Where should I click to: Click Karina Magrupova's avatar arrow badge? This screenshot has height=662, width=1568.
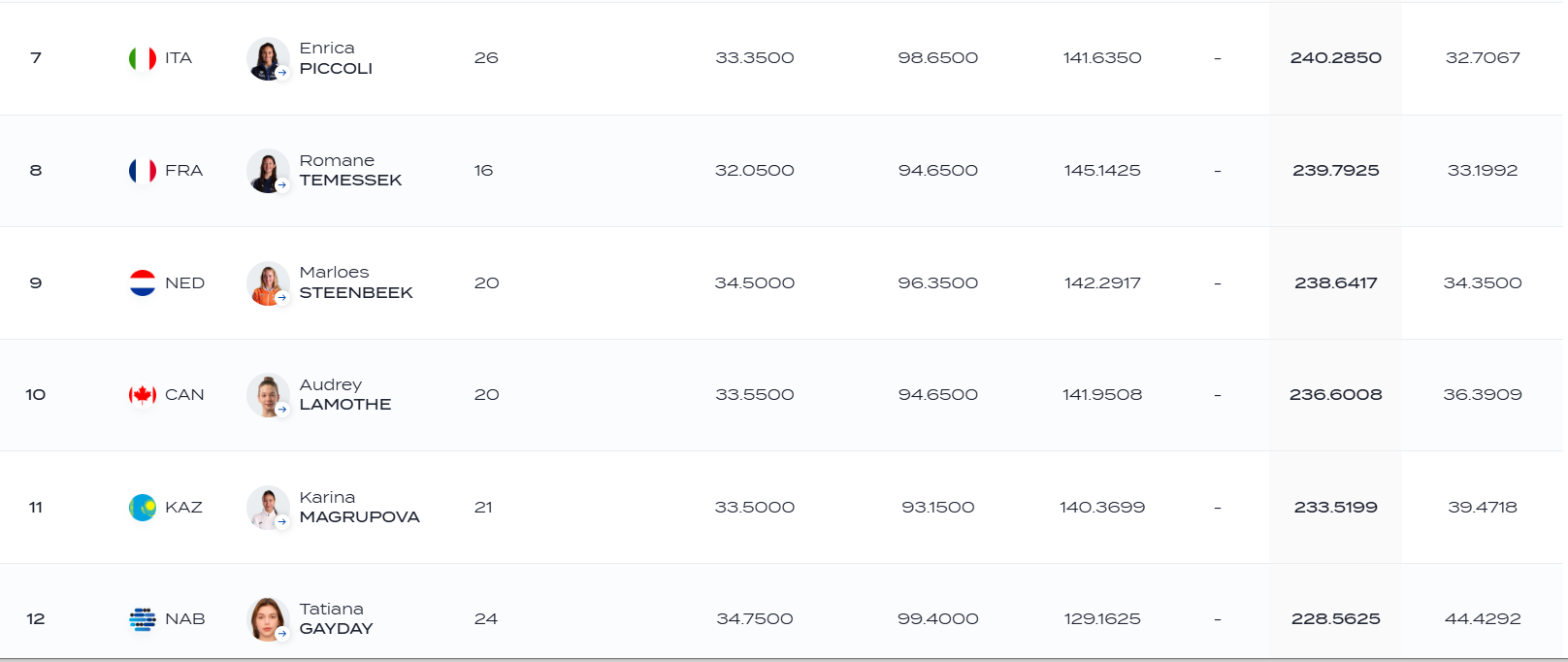tap(282, 522)
